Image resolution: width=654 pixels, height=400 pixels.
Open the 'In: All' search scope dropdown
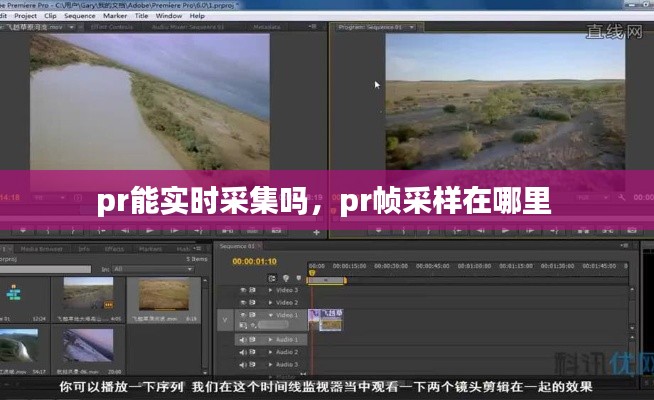tap(153, 269)
